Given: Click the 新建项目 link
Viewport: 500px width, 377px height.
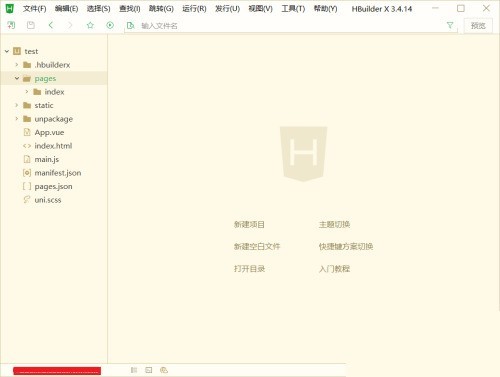Looking at the screenshot, I should click(249, 224).
